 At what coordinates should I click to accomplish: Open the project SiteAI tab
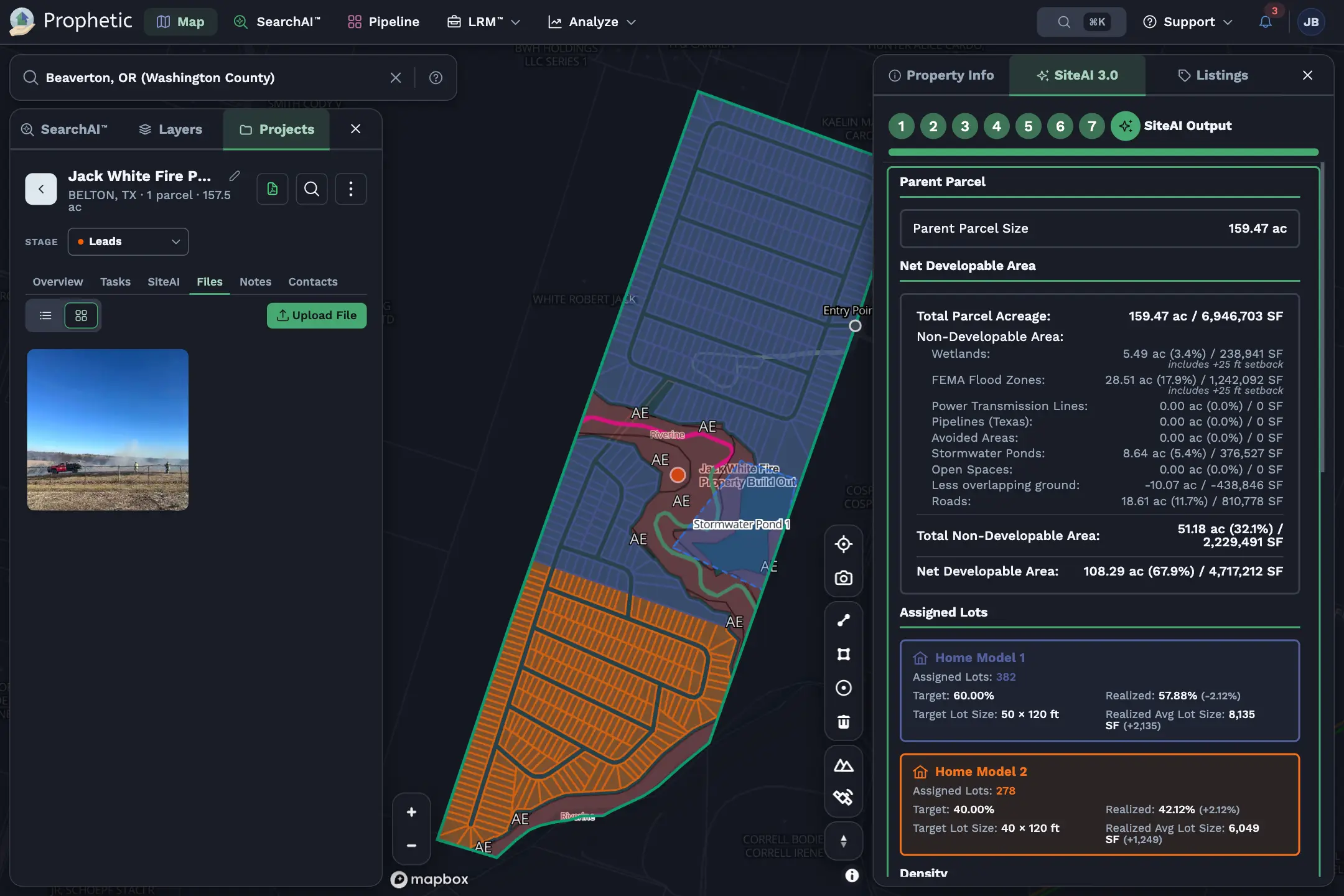[164, 282]
